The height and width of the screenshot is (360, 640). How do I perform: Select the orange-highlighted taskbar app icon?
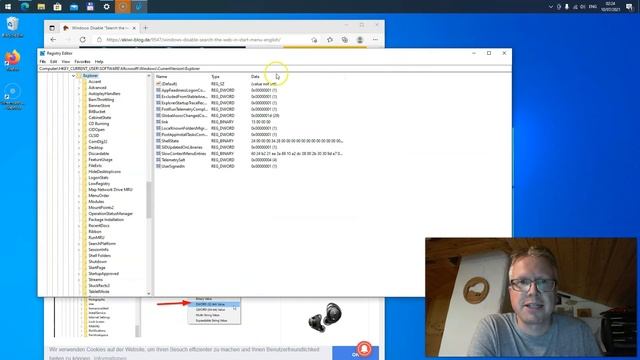coord(123,7)
